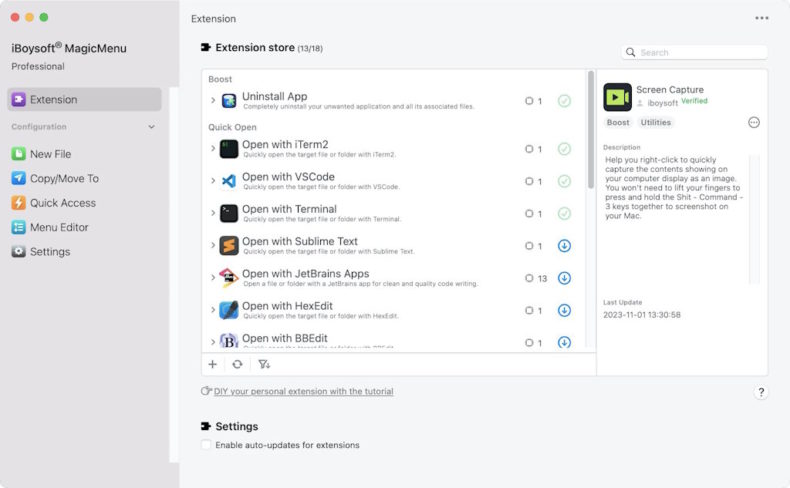This screenshot has height=488, width=790.
Task: Click the extension Search field
Action: [x=700, y=52]
